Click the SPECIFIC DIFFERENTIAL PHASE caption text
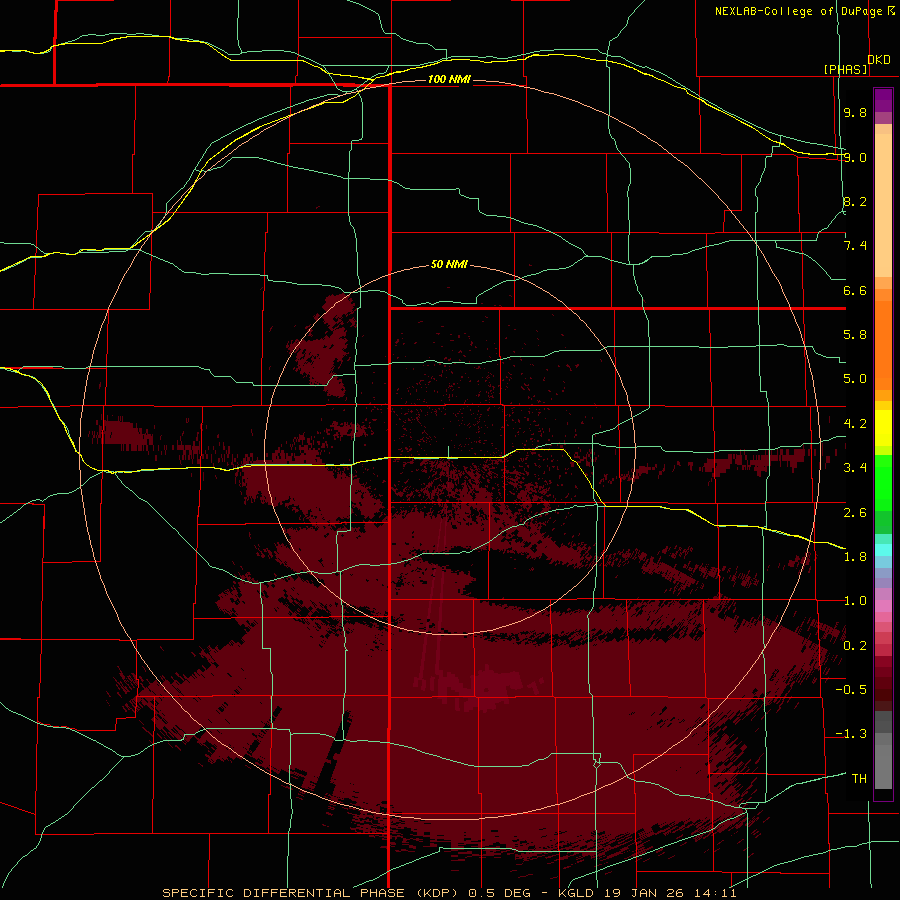This screenshot has width=900, height=900. [x=283, y=893]
